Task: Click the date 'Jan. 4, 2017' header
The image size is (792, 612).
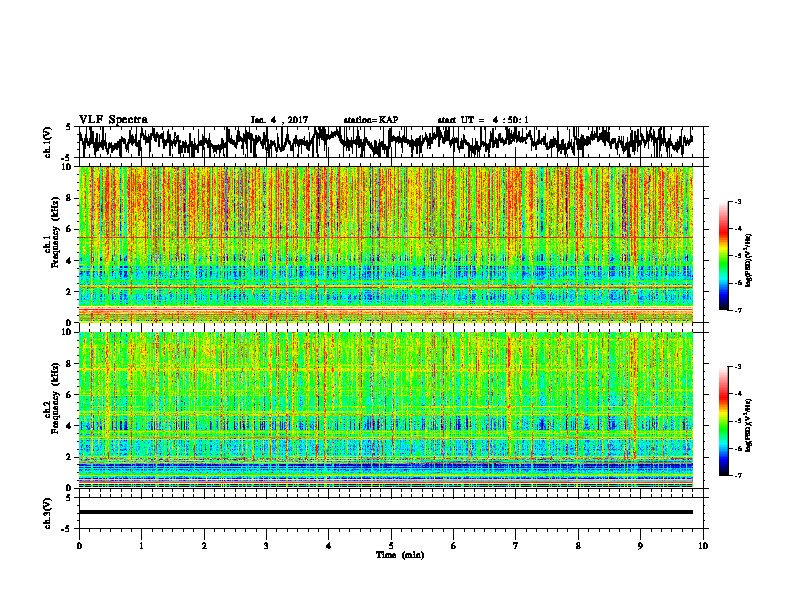Action: coord(279,120)
